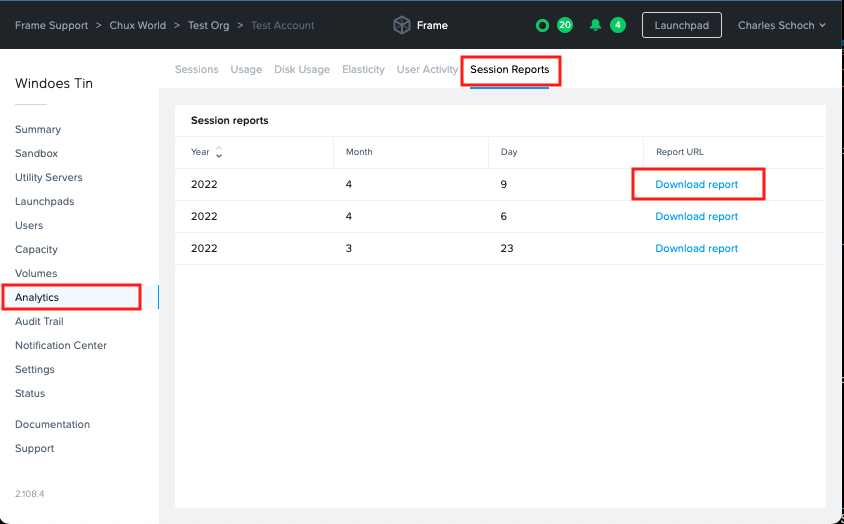This screenshot has height=524, width=844.
Task: Click the Report URL column header
Action: pyautogui.click(x=680, y=152)
